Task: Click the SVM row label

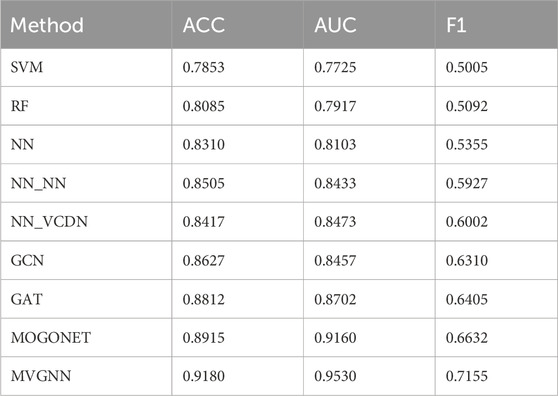Action: click(x=27, y=67)
